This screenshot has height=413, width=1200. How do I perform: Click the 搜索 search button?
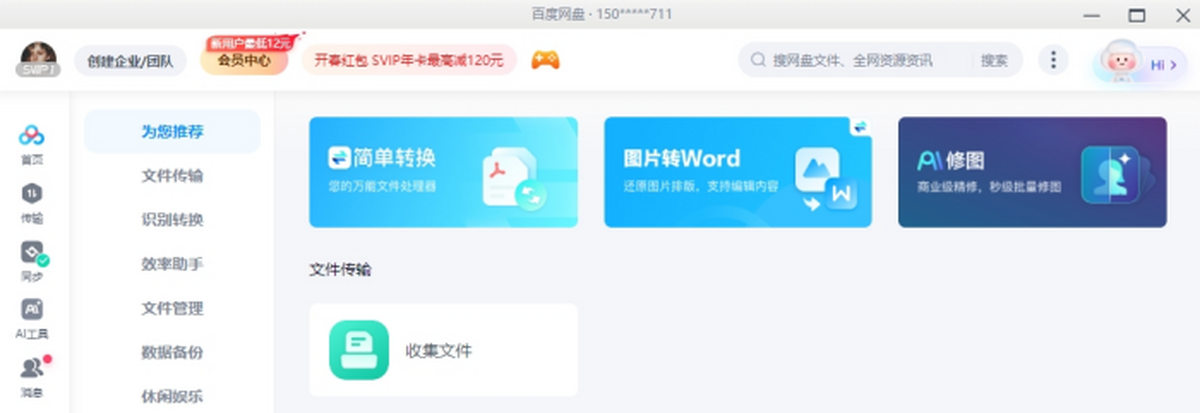(994, 61)
